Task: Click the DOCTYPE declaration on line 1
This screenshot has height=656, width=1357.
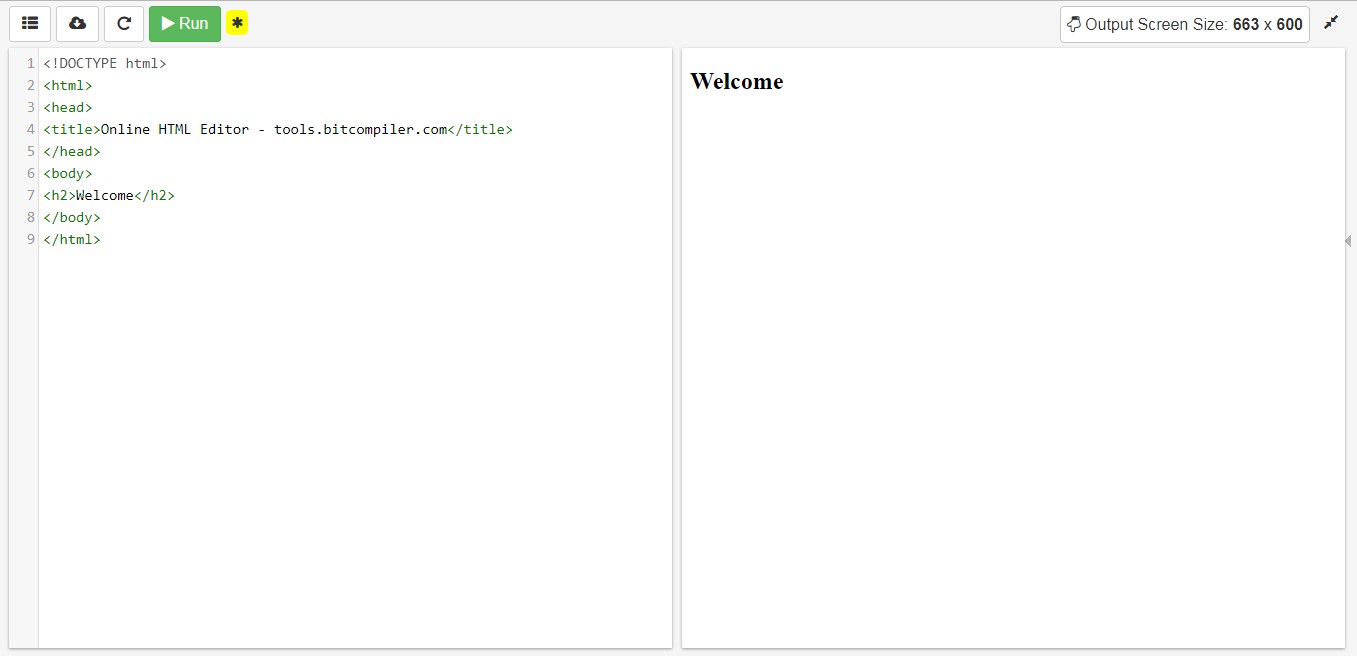Action: pyautogui.click(x=104, y=63)
